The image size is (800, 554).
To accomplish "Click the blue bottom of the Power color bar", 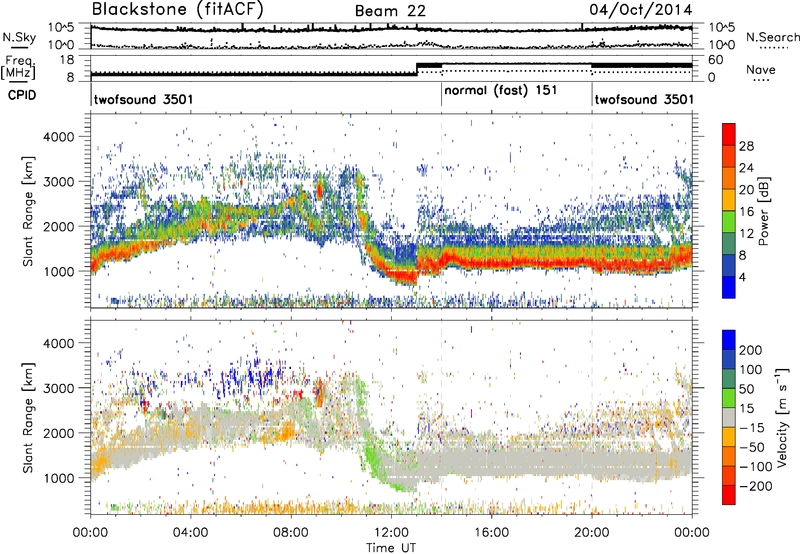I will [729, 288].
